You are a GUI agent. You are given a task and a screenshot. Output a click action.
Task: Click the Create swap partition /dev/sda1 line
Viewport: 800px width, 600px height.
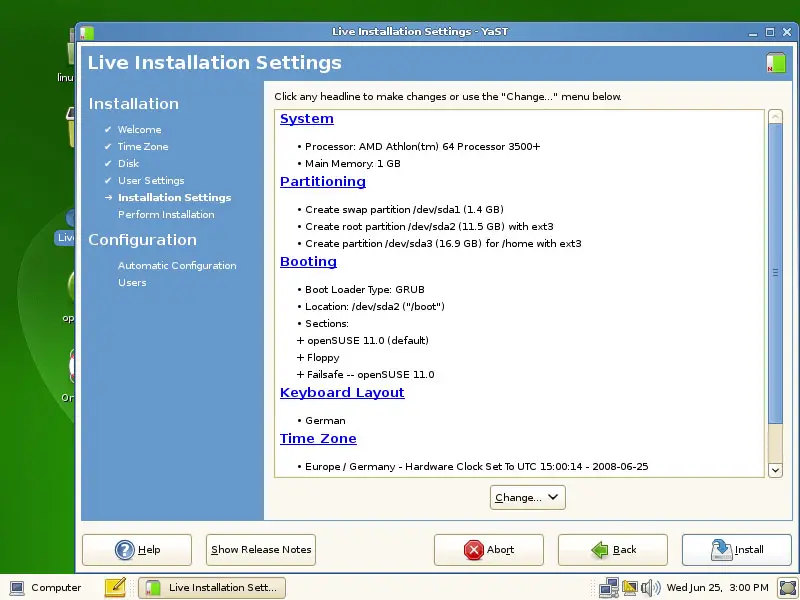tap(404, 210)
